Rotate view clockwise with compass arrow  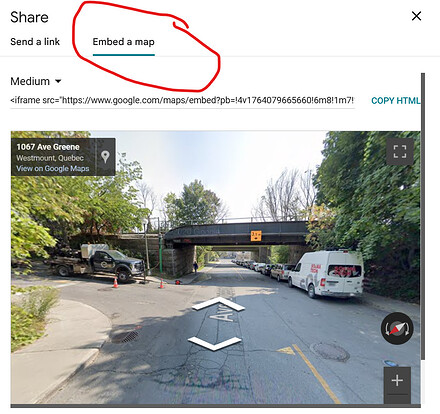tap(408, 329)
